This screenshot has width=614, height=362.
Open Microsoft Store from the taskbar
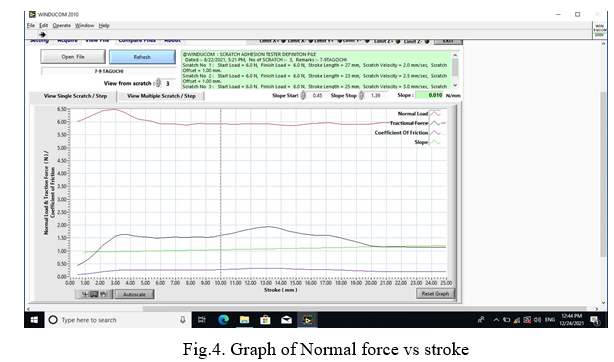click(x=265, y=320)
